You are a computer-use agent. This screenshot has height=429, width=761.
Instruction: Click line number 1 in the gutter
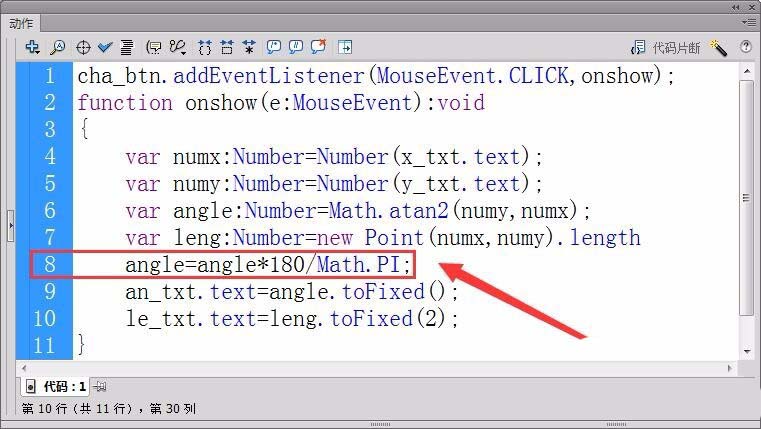coord(50,76)
